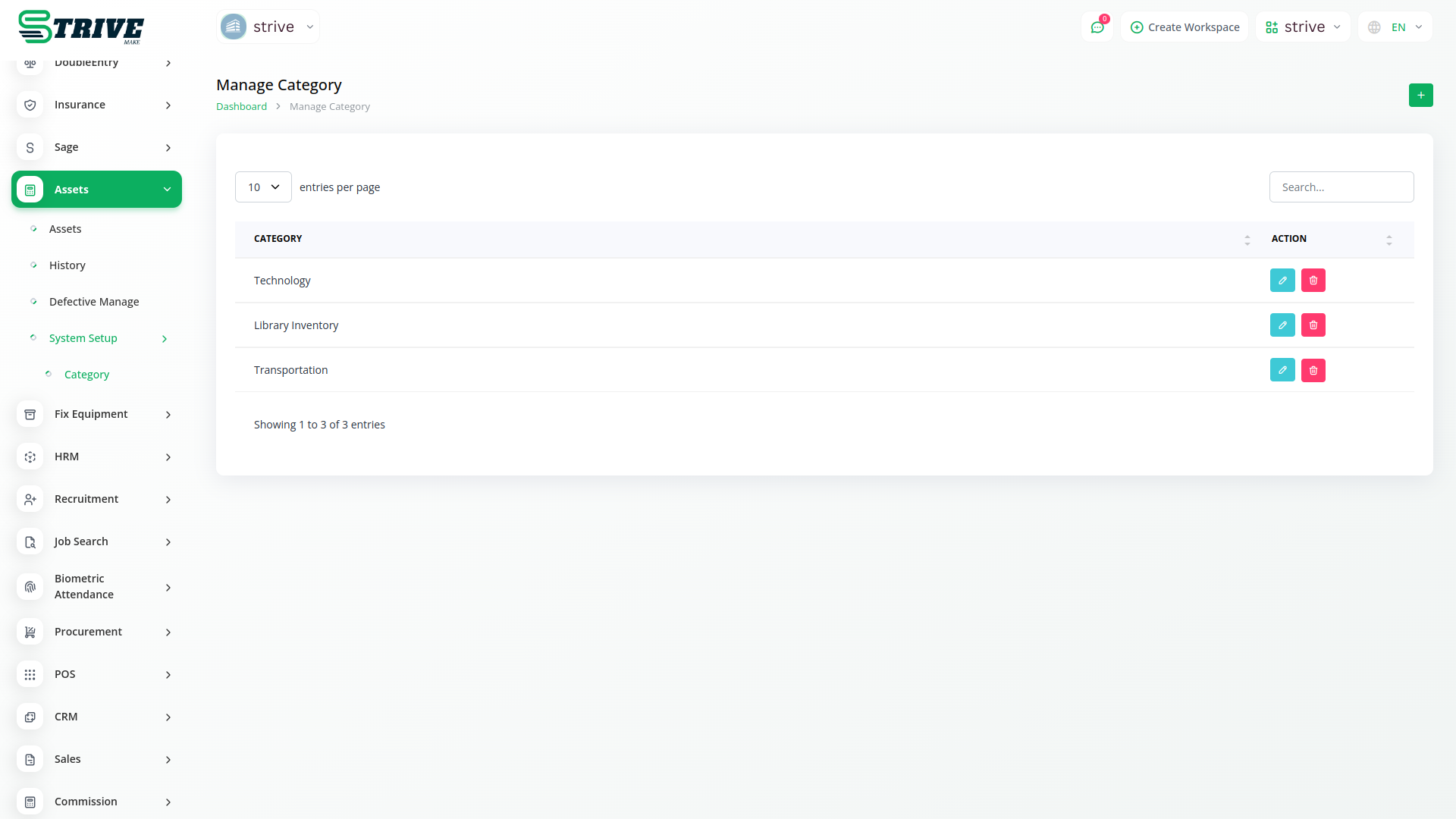Expand the HRM menu chevron

click(168, 457)
